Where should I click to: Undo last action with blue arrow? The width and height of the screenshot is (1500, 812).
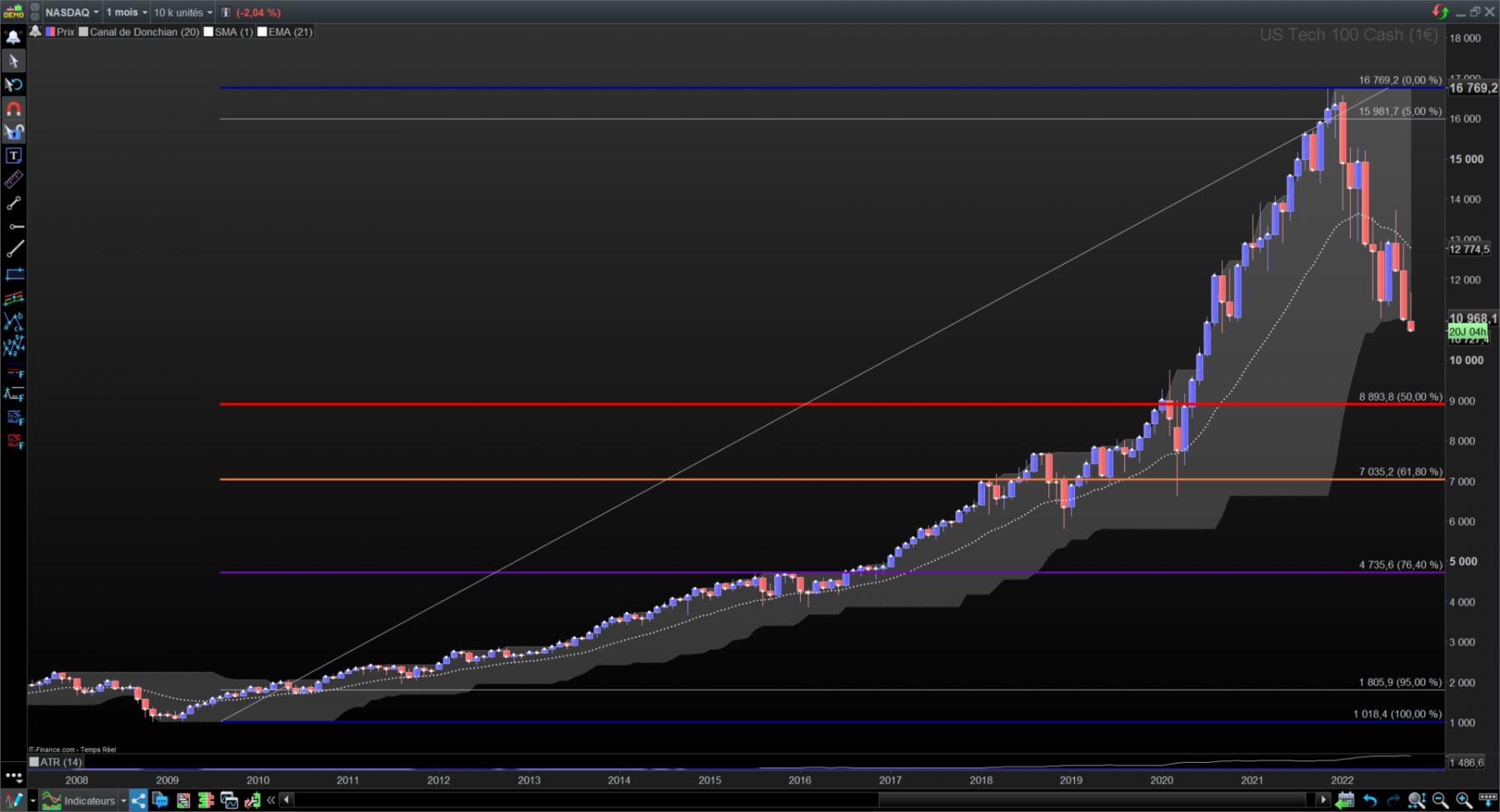(x=1369, y=801)
